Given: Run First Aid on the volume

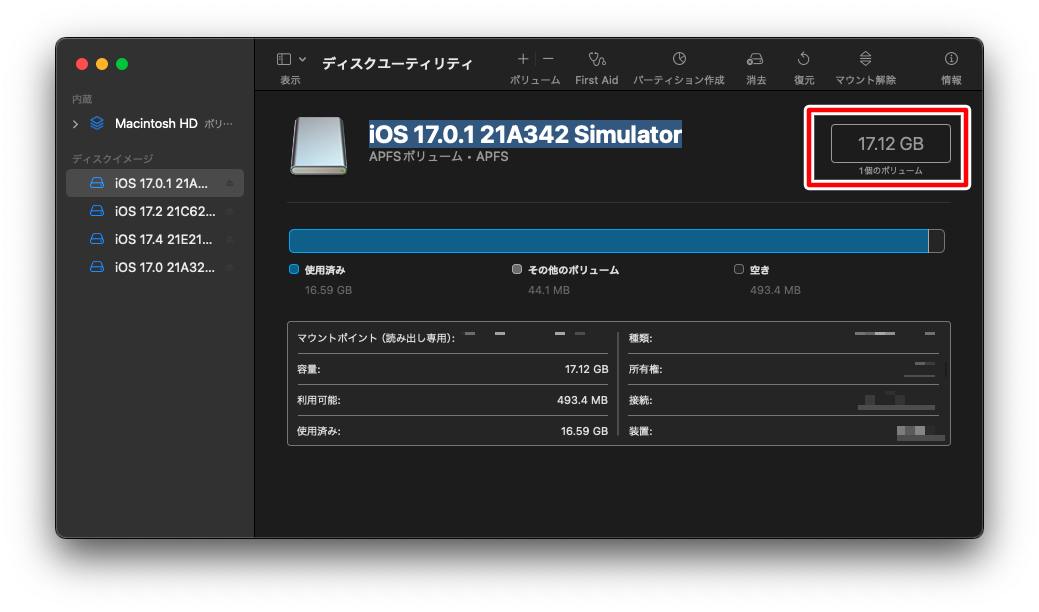Looking at the screenshot, I should click(596, 60).
